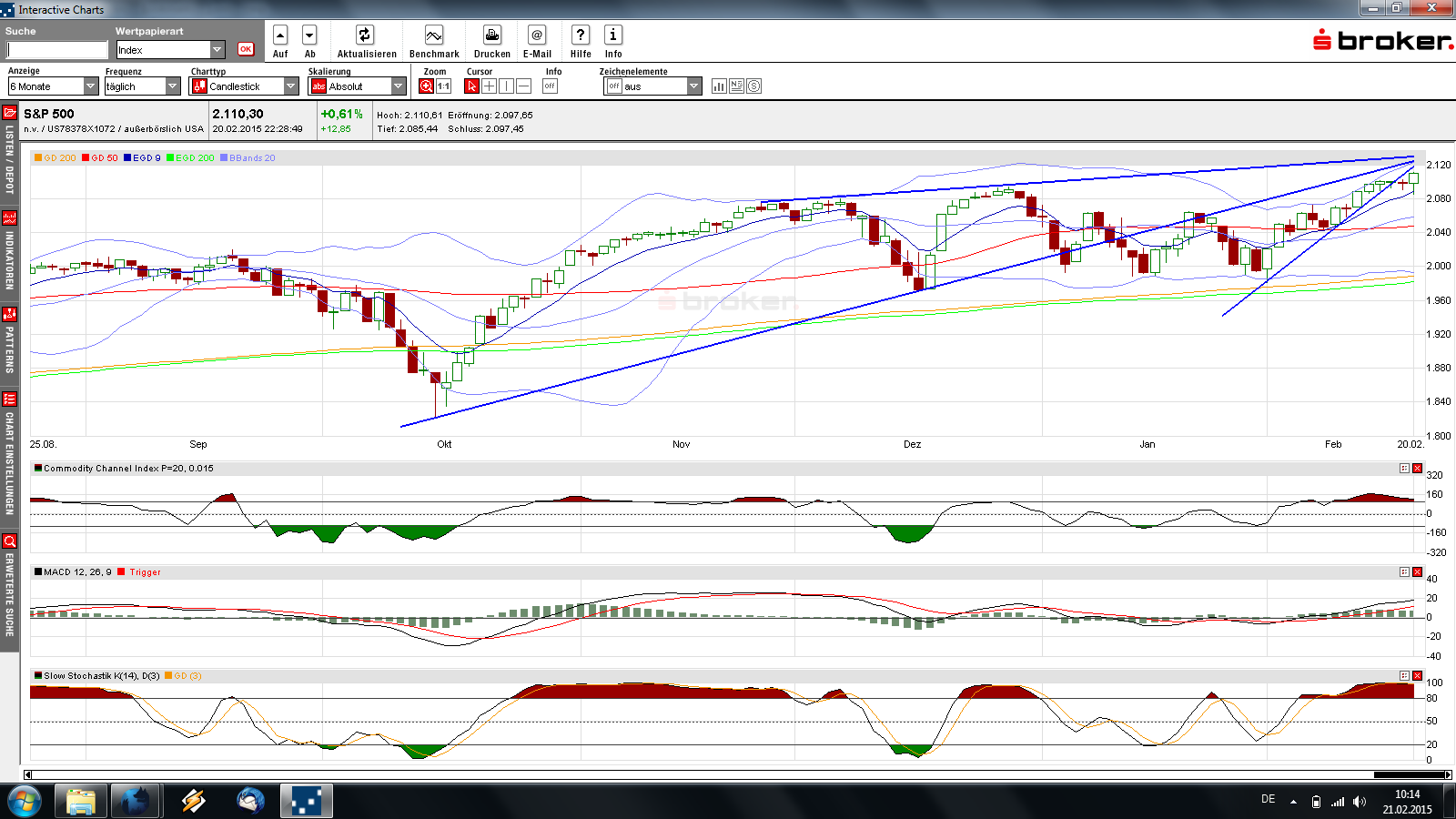The width and height of the screenshot is (1456, 819).
Task: Toggle GD 50 moving average legend
Action: pyautogui.click(x=100, y=158)
